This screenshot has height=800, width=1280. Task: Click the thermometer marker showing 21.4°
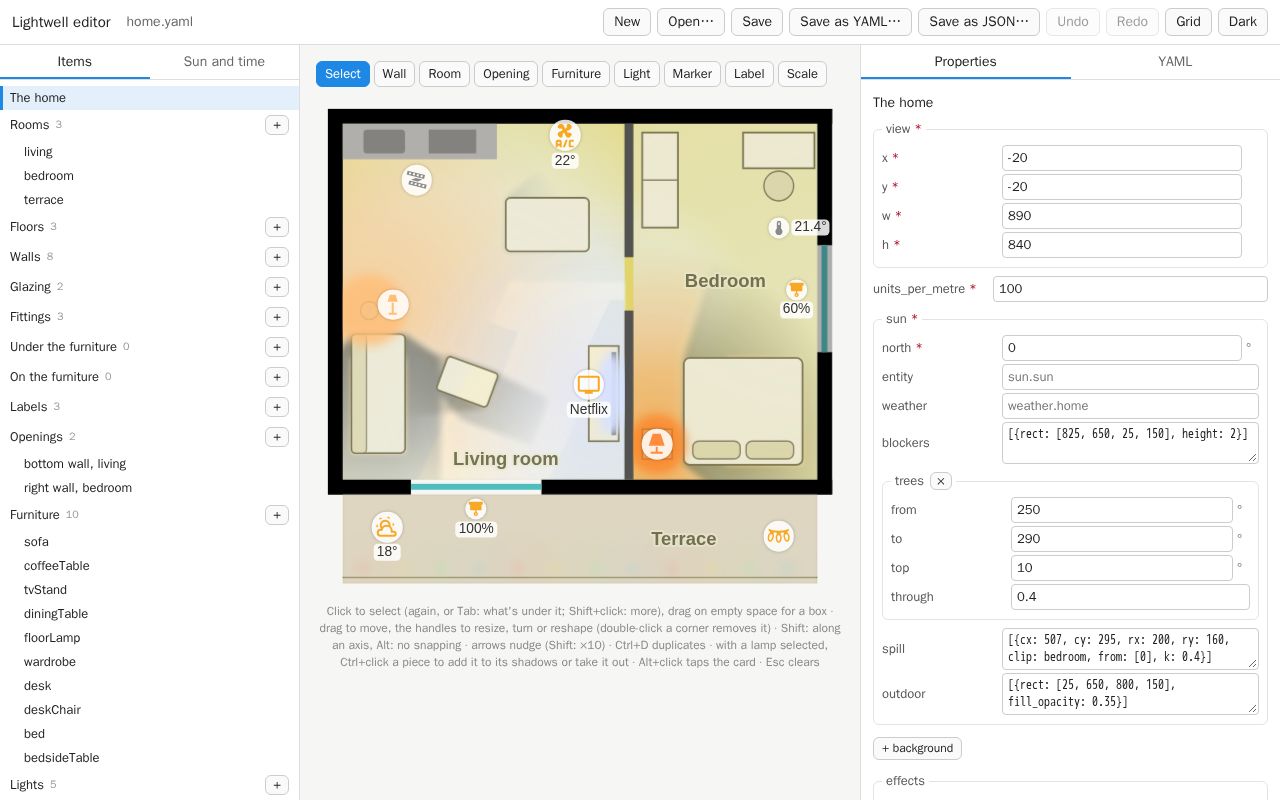779,228
